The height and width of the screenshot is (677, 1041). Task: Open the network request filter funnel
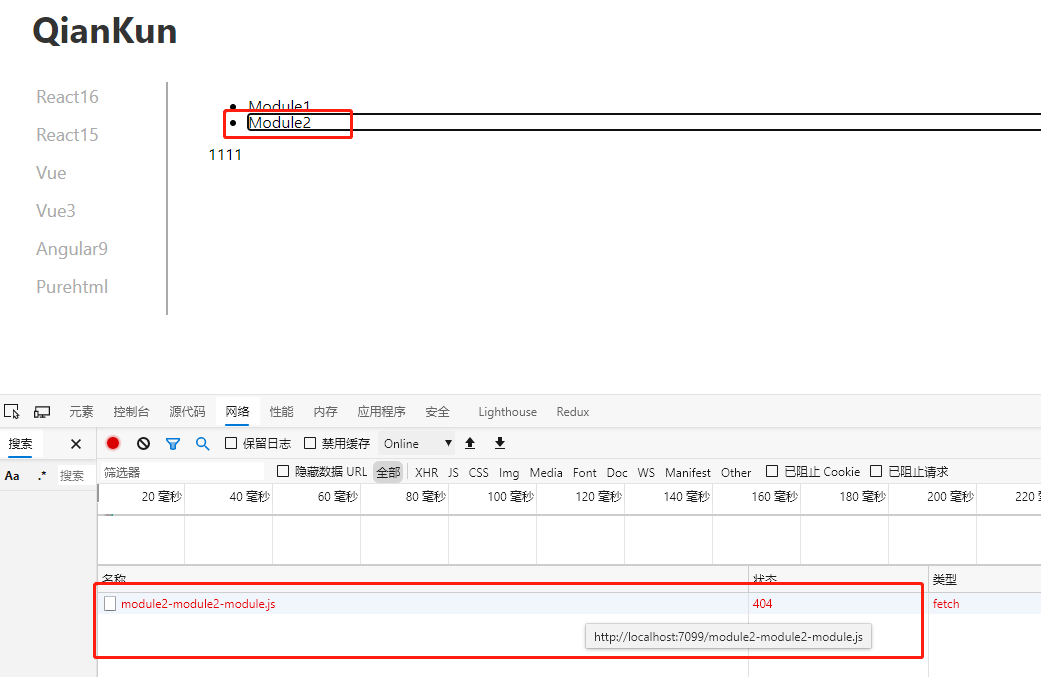point(172,443)
